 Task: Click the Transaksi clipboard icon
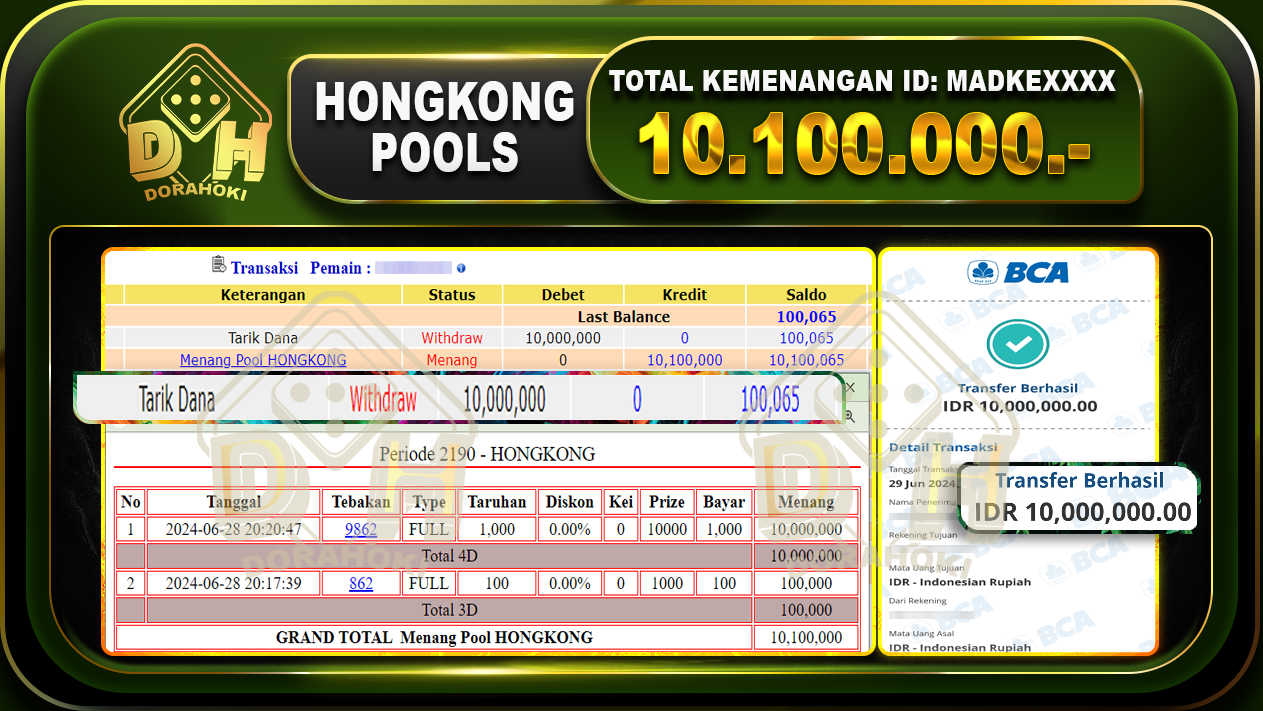click(x=217, y=263)
